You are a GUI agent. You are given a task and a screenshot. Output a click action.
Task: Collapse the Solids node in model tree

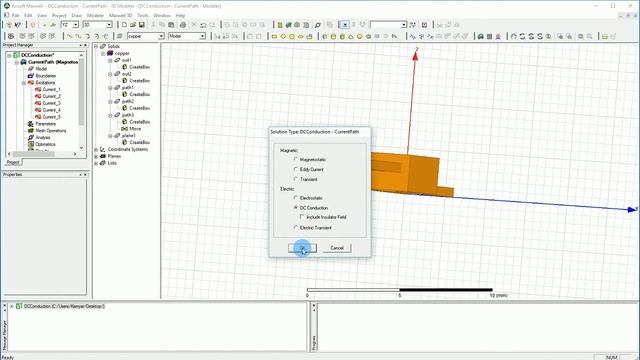[x=96, y=47]
